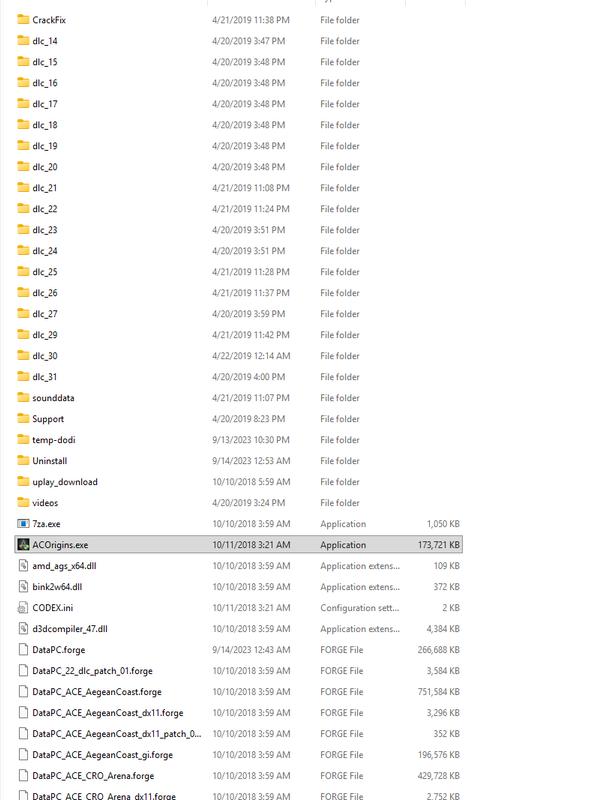Click the 173,721 KB size value
This screenshot has width=592, height=800.
tap(439, 545)
